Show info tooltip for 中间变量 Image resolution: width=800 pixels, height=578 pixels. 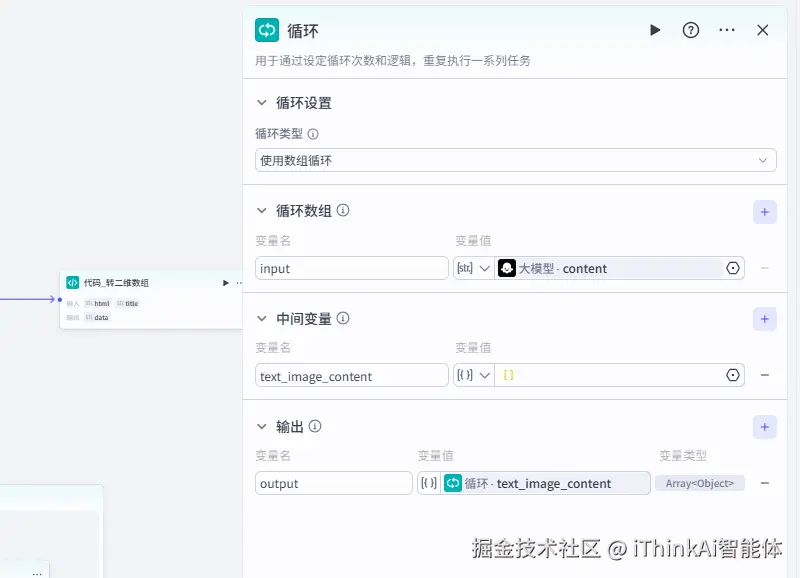(x=343, y=318)
